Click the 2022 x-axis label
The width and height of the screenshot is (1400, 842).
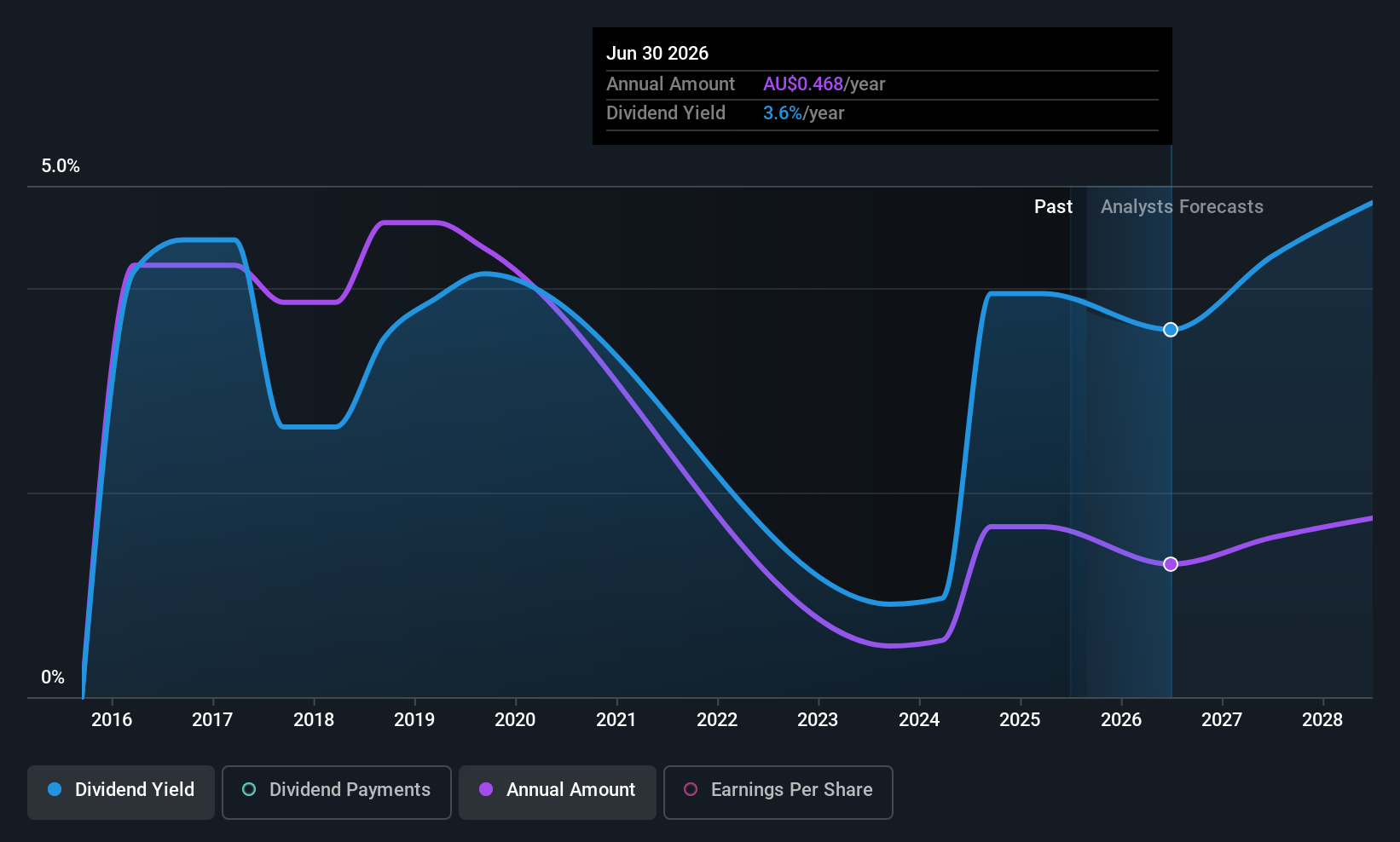(717, 720)
